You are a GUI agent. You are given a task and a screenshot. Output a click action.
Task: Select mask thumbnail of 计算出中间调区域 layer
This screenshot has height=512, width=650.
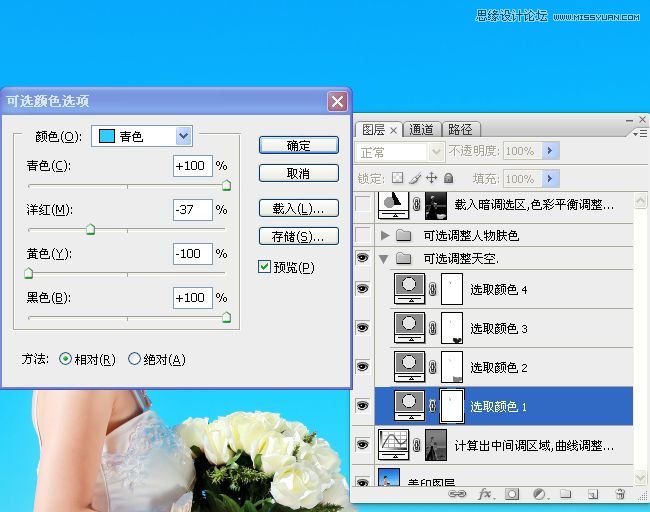tap(436, 445)
